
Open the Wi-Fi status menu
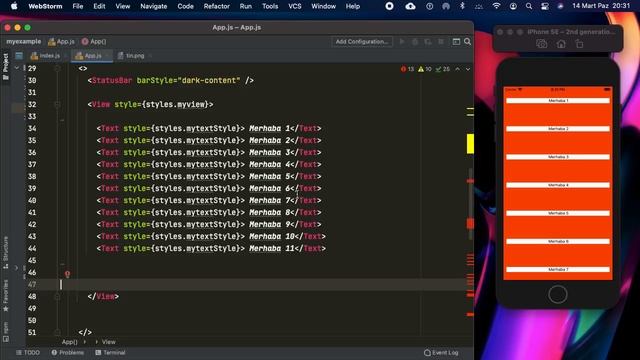point(496,6)
